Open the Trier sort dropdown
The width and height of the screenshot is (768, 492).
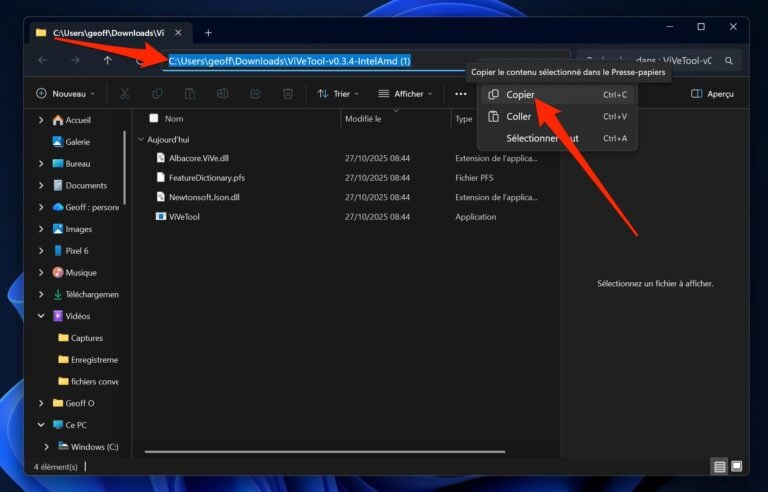[339, 94]
